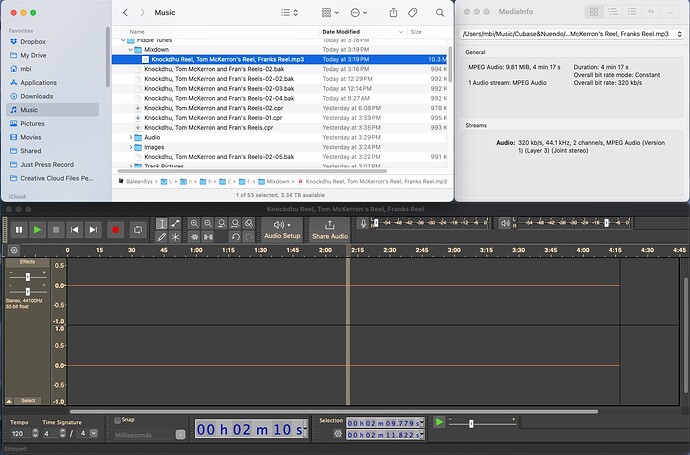Click the Tempo value field

[20, 433]
